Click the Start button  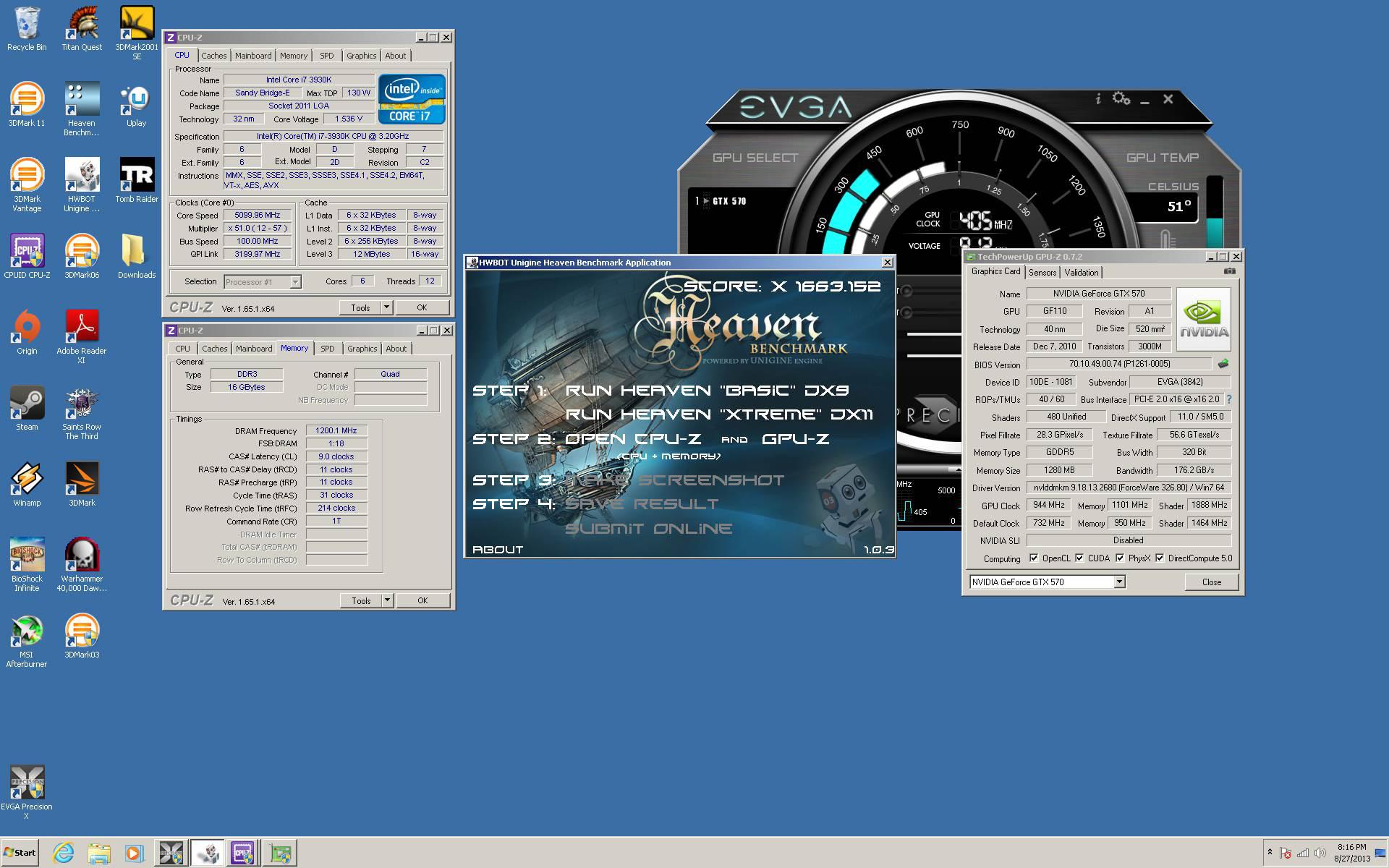pyautogui.click(x=20, y=853)
